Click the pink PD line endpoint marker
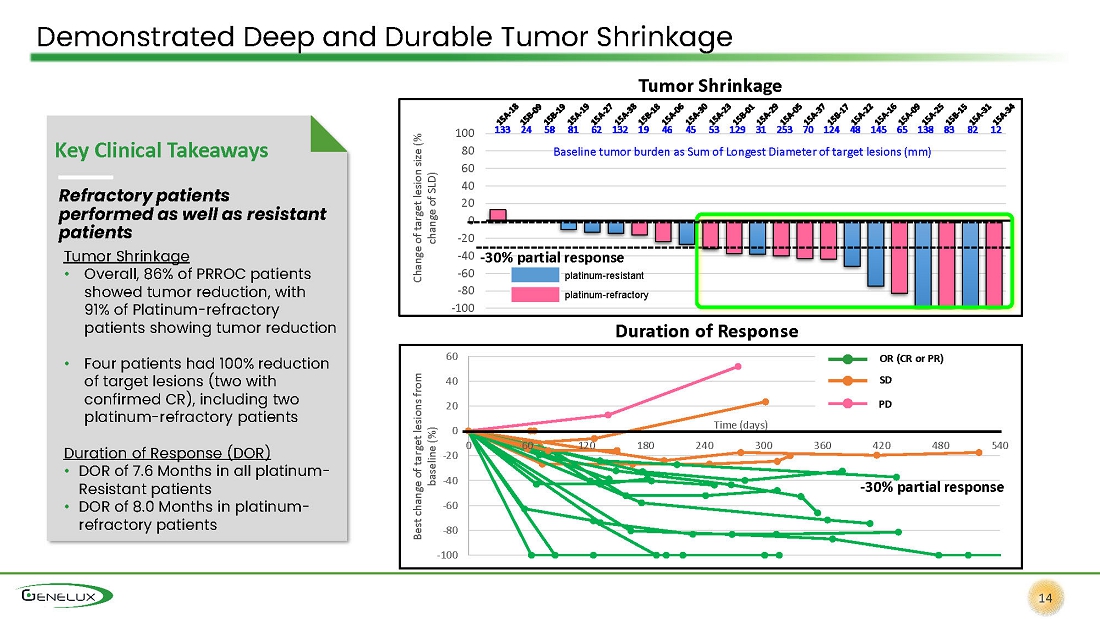The width and height of the screenshot is (1100, 619). [737, 366]
